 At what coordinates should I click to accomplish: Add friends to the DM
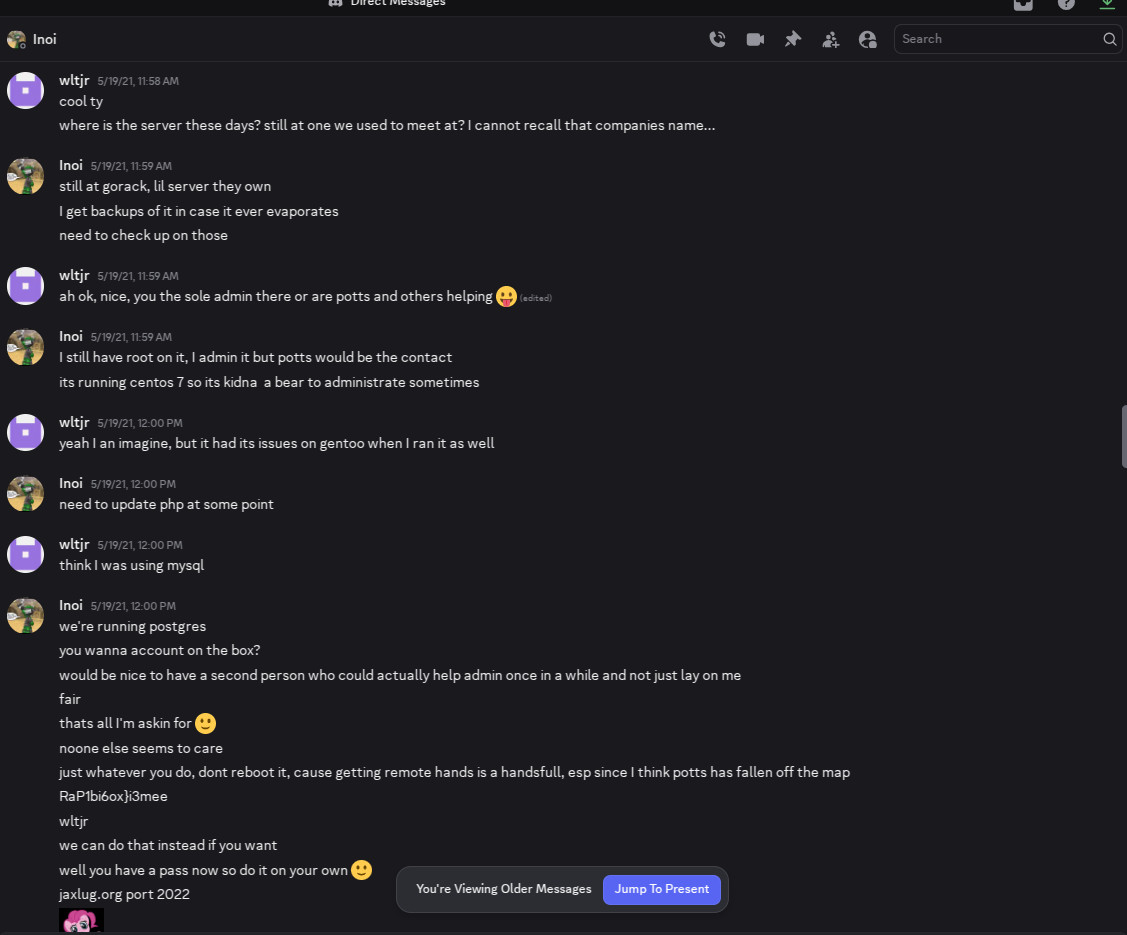point(830,39)
